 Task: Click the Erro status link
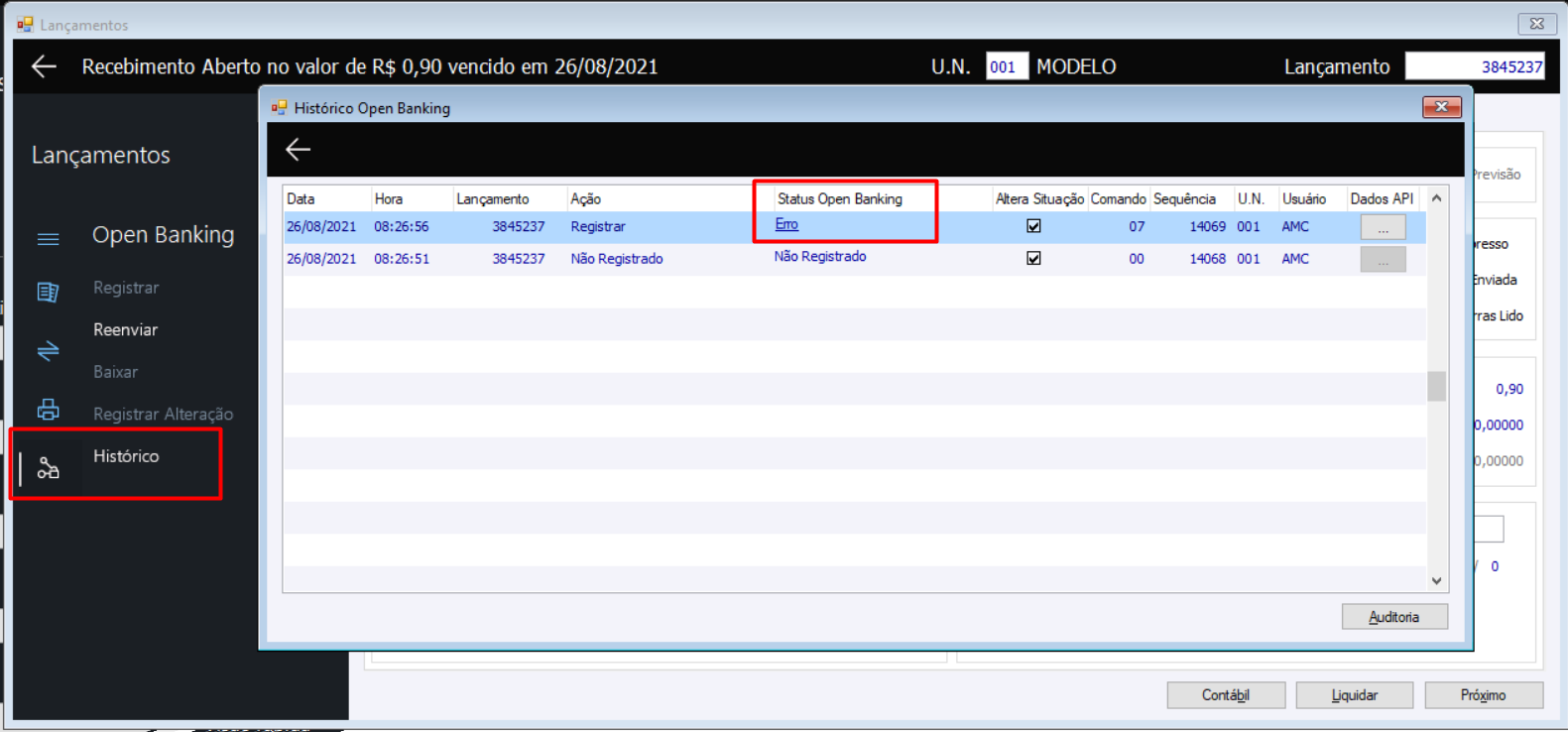click(x=786, y=224)
